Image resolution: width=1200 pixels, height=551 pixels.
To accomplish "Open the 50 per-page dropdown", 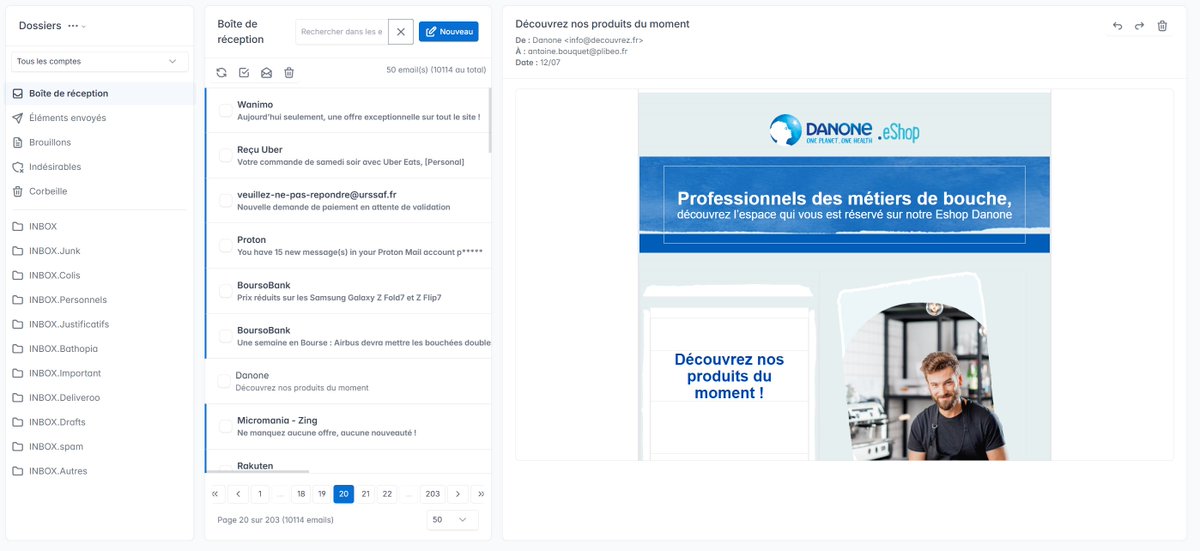I will (451, 520).
